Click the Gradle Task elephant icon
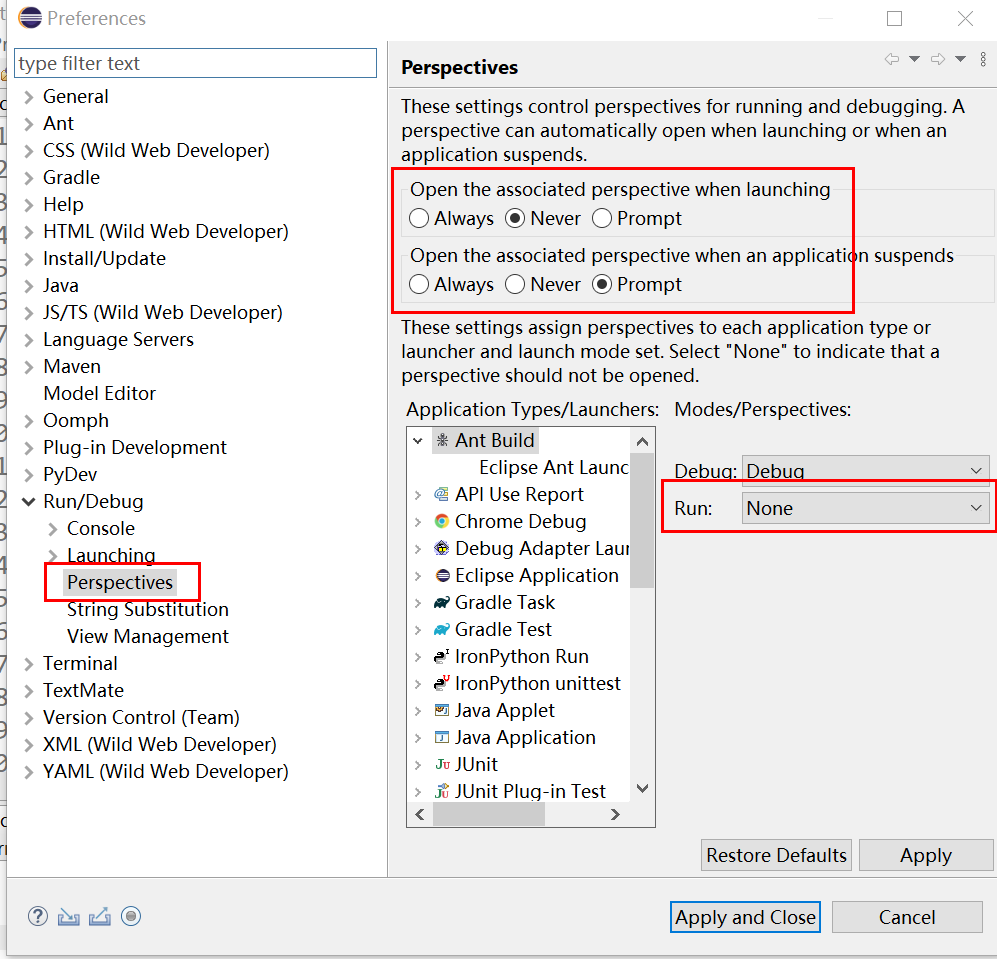This screenshot has height=959, width=997. tap(442, 602)
